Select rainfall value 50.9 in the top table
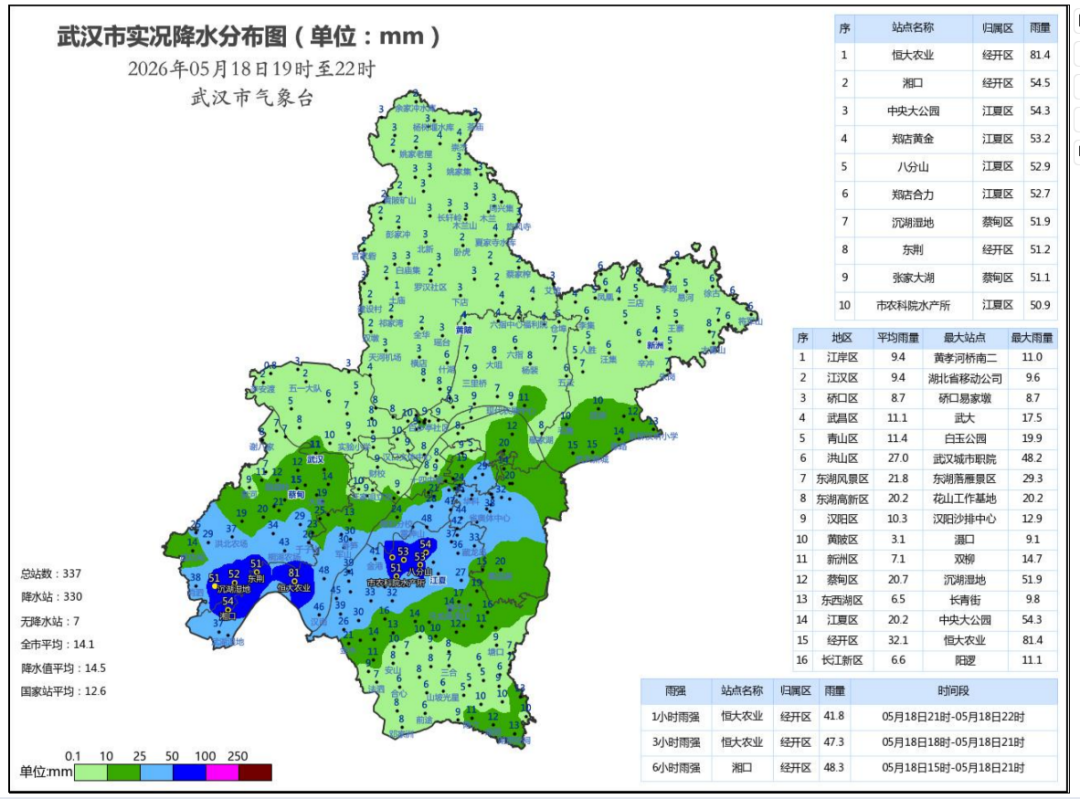 coord(1040,305)
